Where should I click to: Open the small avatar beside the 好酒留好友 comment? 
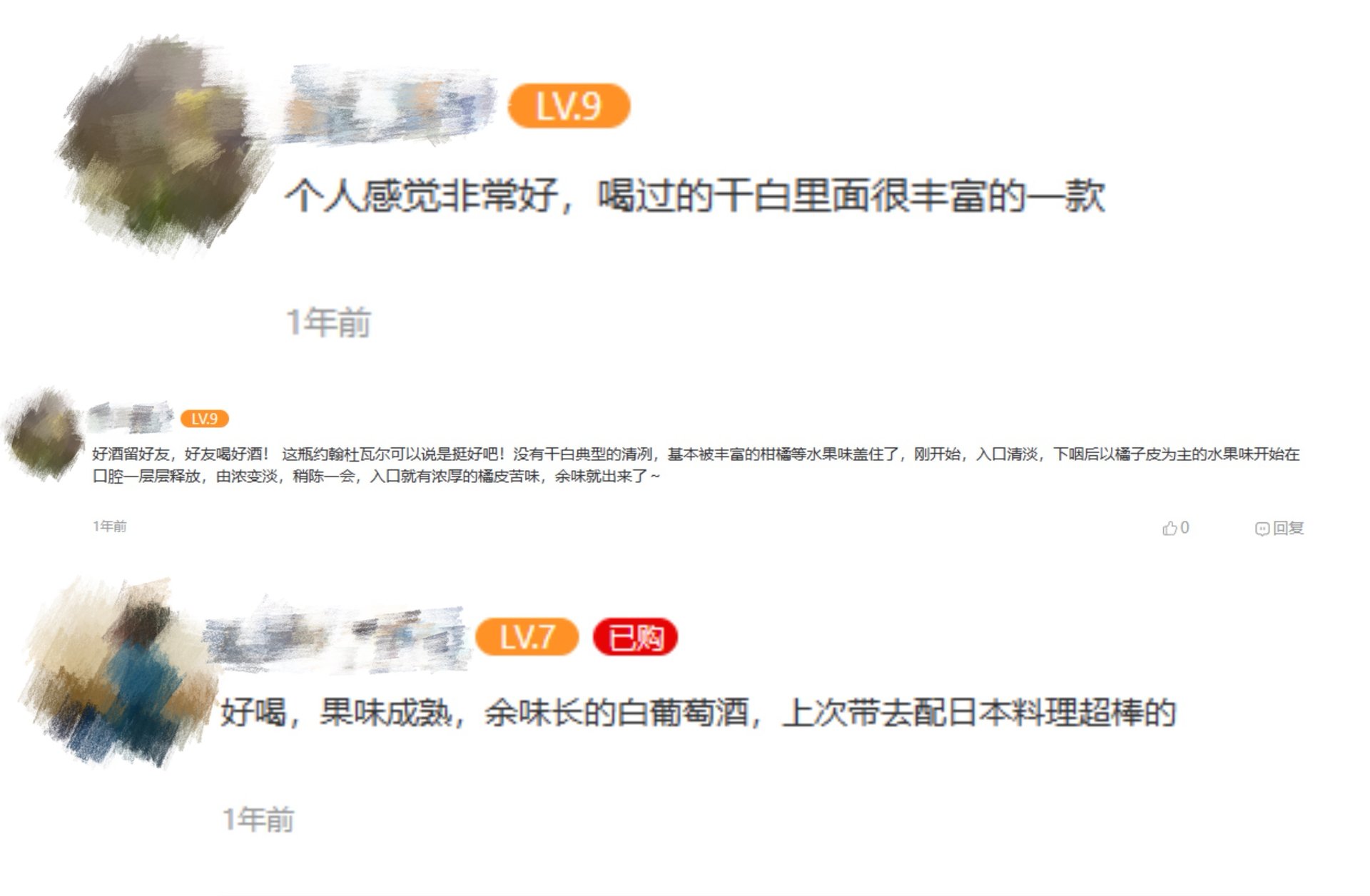[44, 434]
